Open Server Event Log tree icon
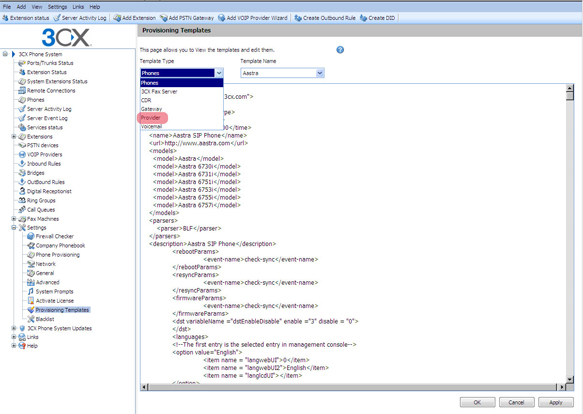The height and width of the screenshot is (414, 583). (22, 118)
